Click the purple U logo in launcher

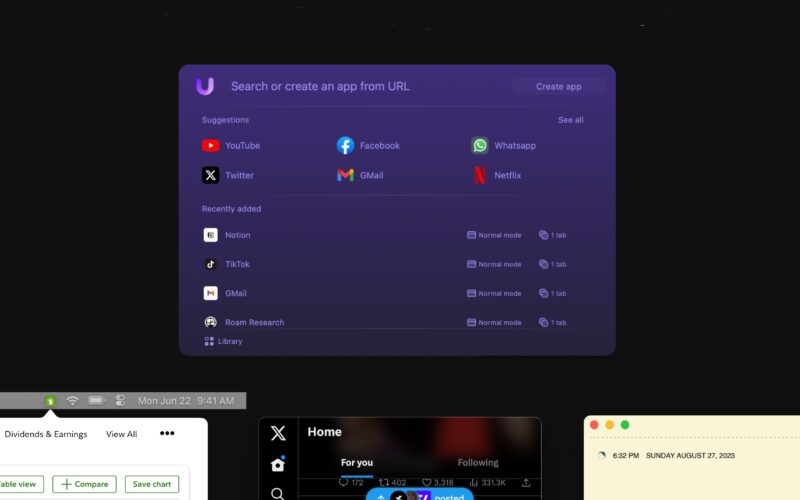[205, 86]
